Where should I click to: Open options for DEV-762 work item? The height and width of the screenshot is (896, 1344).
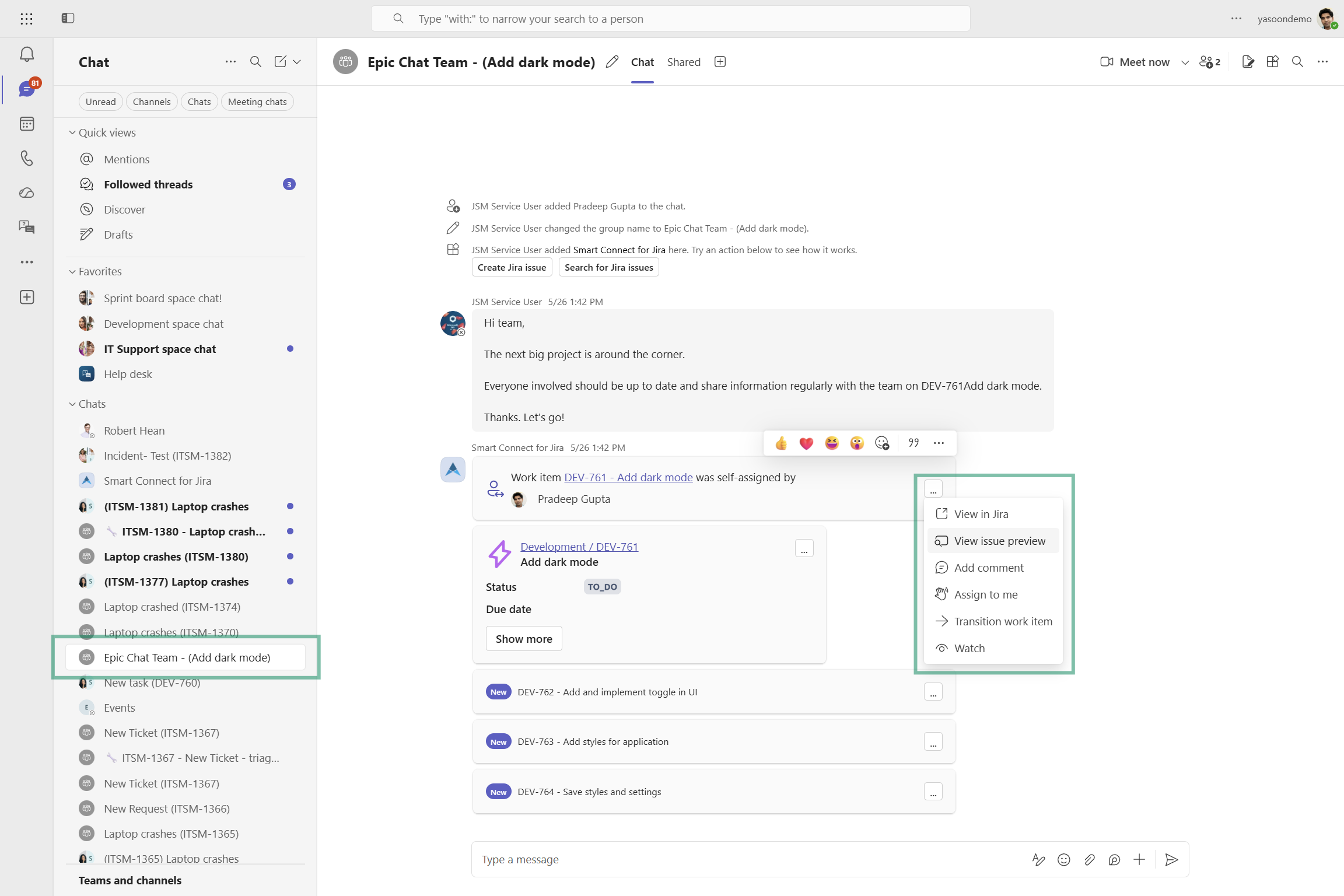click(x=933, y=692)
